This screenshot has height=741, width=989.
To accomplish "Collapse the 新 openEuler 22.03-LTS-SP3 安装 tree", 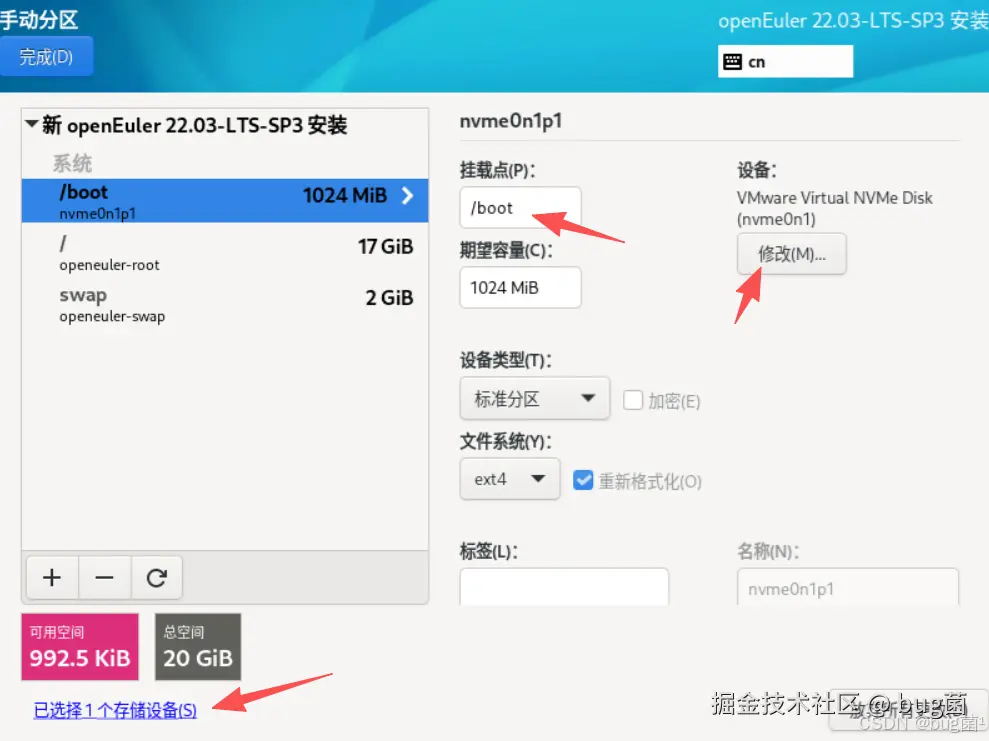I will [31, 124].
